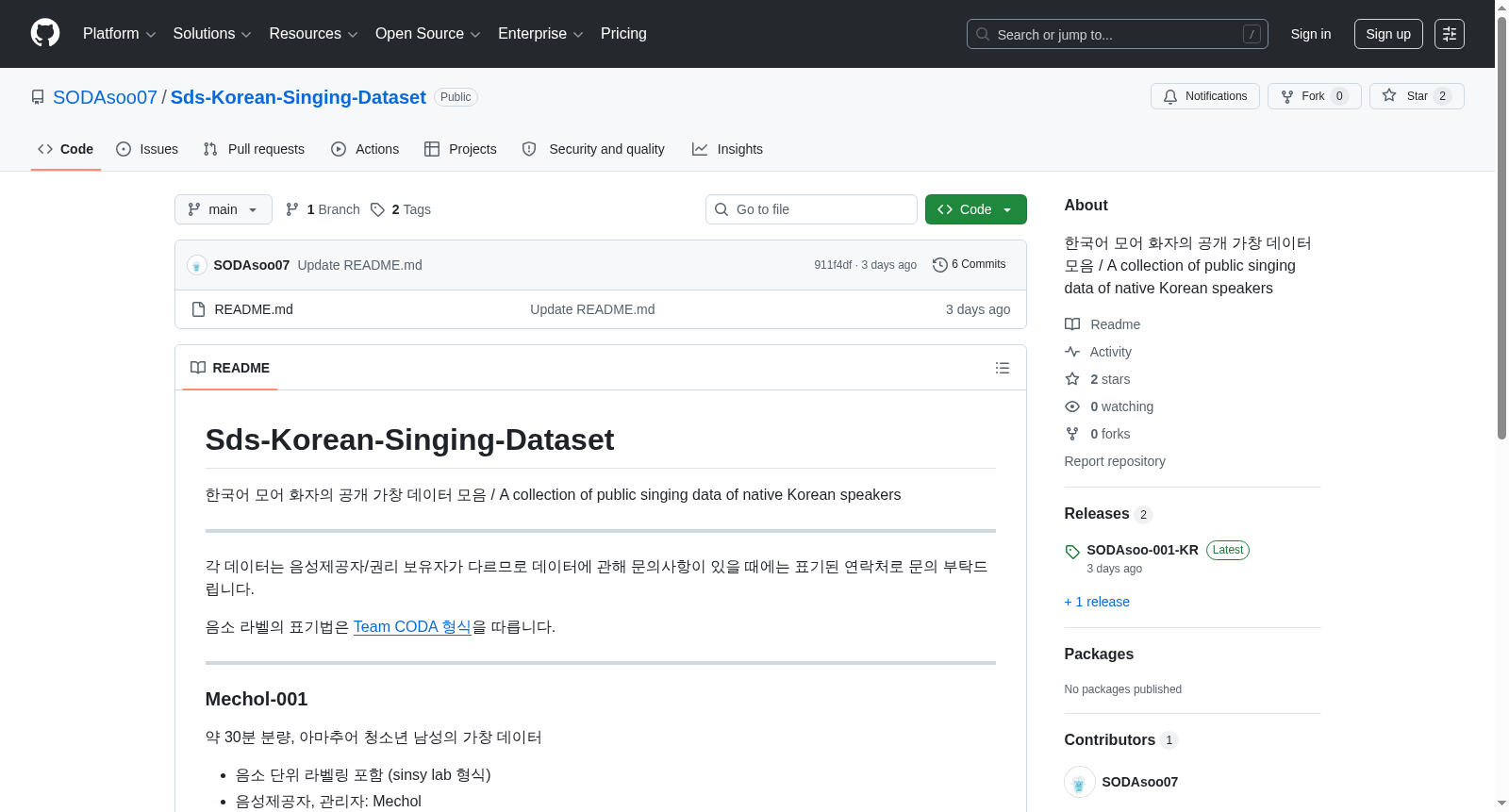Switch to the Projects tab
Screen dimensions: 1509x812
pos(460,149)
